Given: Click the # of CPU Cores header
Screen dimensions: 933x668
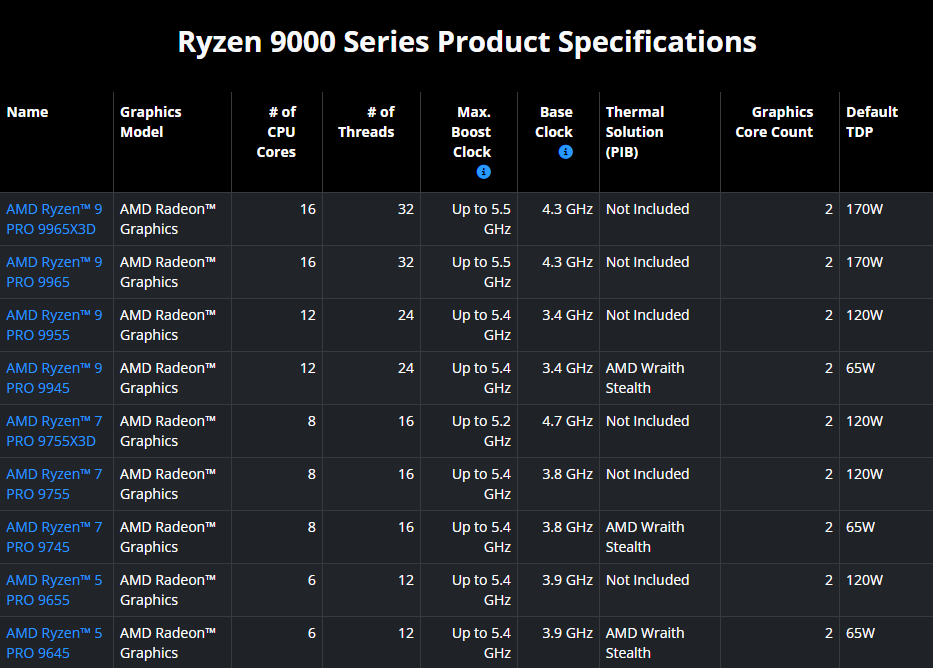Looking at the screenshot, I should [x=276, y=132].
